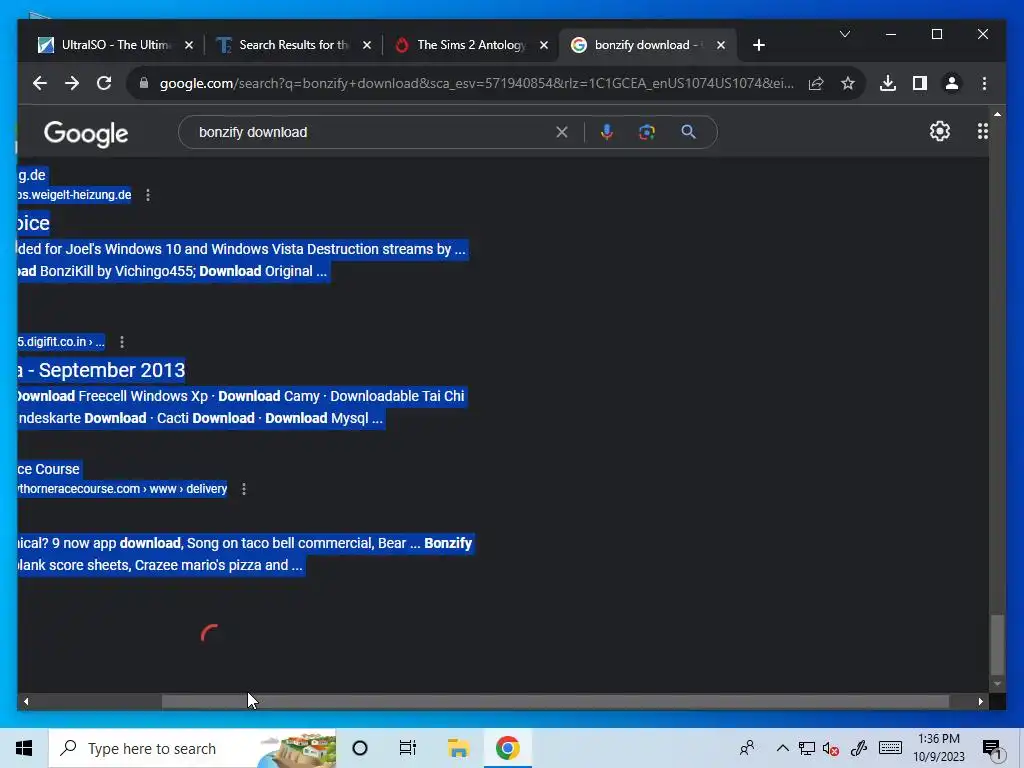Open the Chrome three-dot menu

click(x=984, y=83)
